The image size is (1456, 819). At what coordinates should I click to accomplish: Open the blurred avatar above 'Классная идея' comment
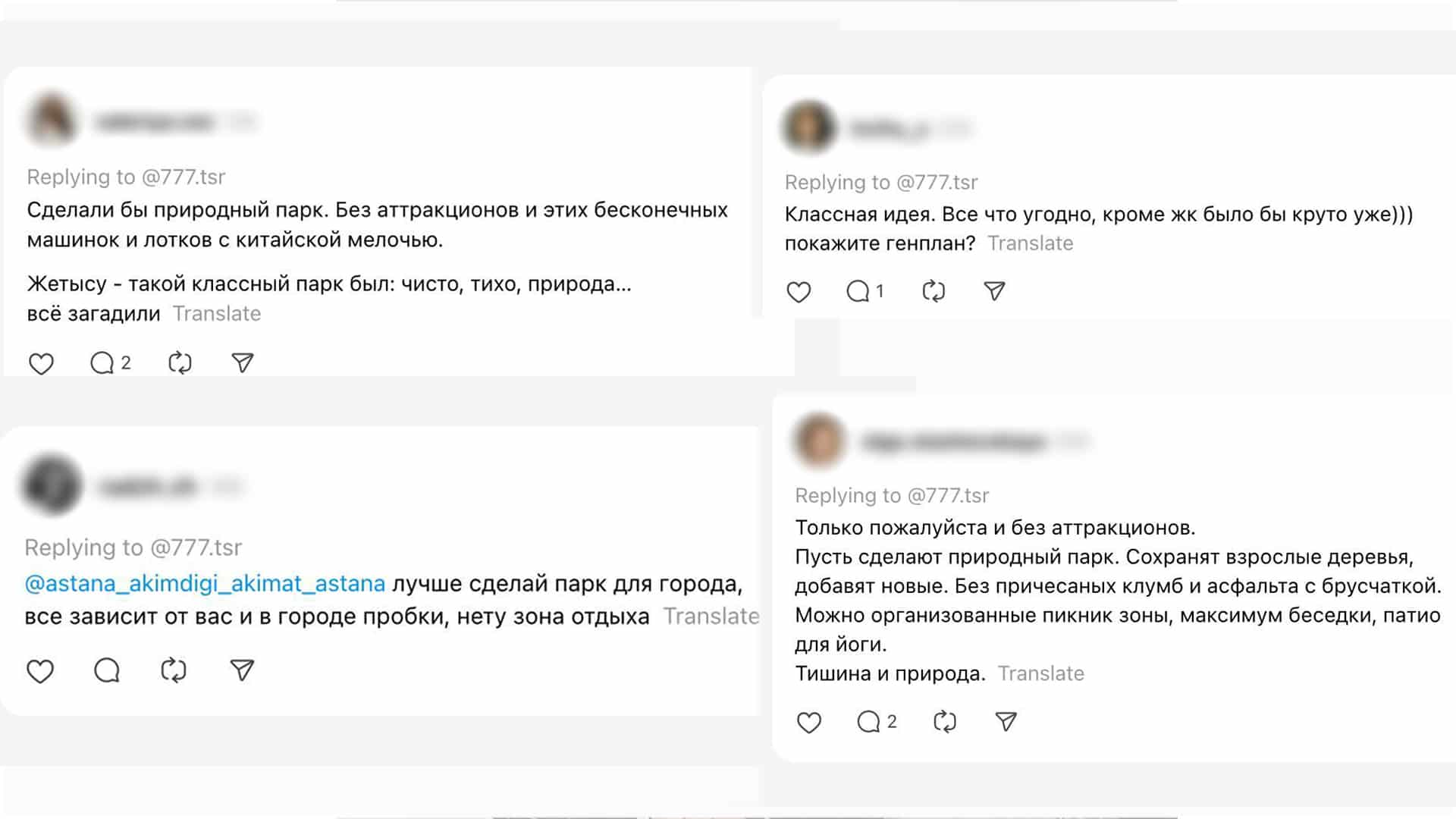click(x=808, y=127)
